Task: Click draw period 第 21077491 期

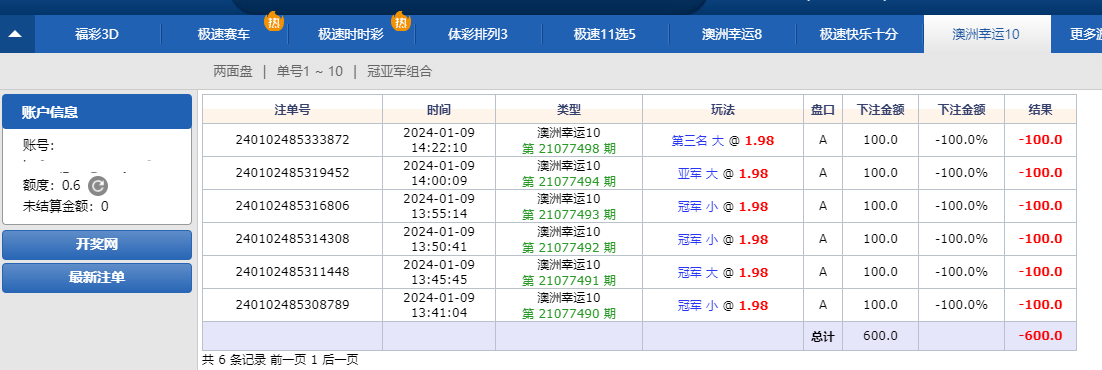Action: (569, 281)
